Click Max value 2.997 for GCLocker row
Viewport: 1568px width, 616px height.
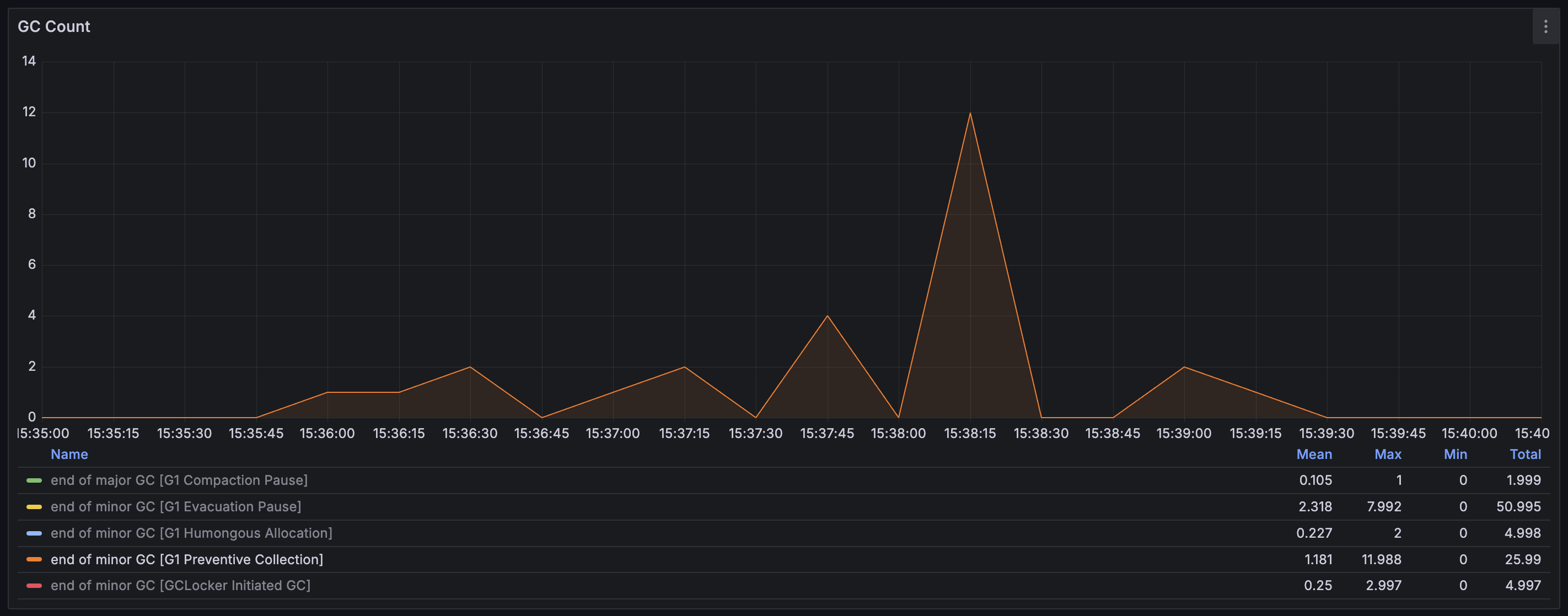pyautogui.click(x=1383, y=586)
